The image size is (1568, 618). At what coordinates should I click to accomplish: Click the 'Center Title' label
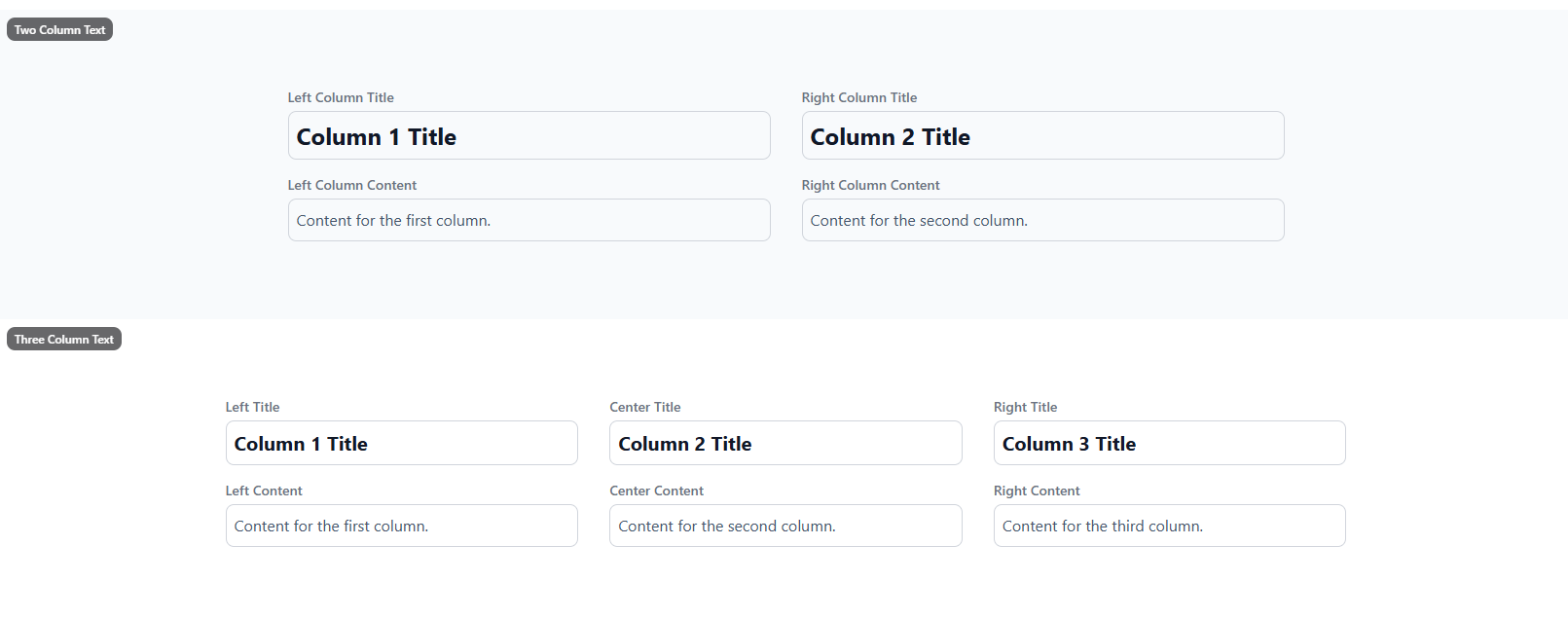point(645,408)
